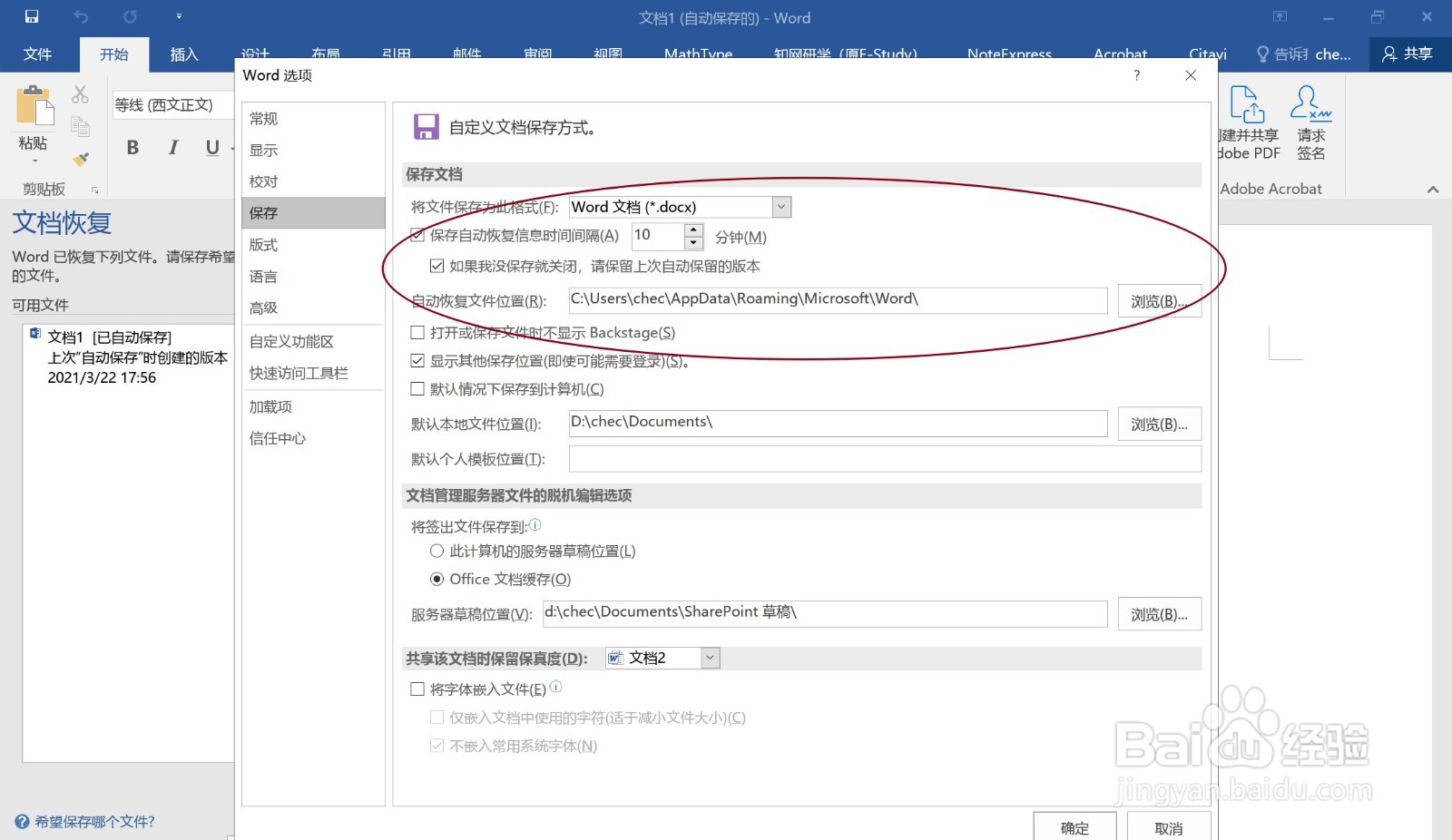The width and height of the screenshot is (1452, 840).
Task: Open the File tab (文件)
Action: (37, 54)
